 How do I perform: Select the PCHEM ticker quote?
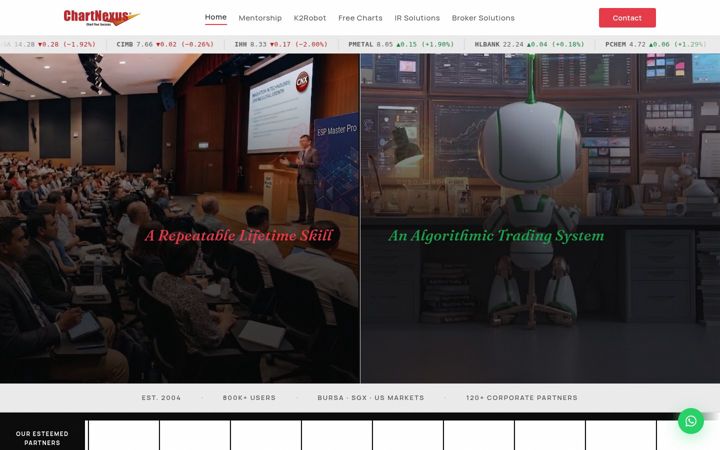coord(656,45)
